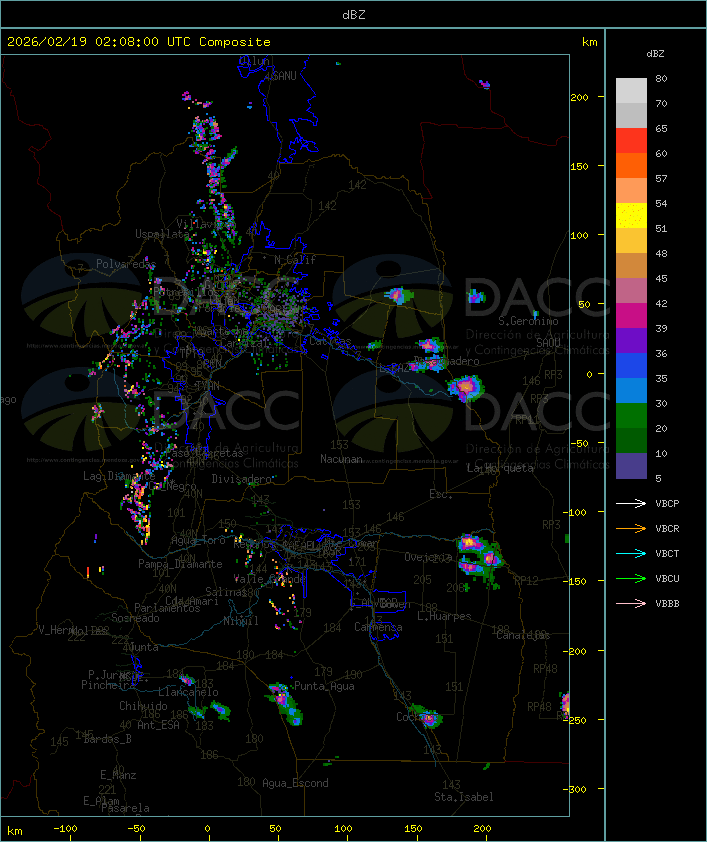Click the white VBCP arrow icon
Screen dimensions: 707x842
631,504
